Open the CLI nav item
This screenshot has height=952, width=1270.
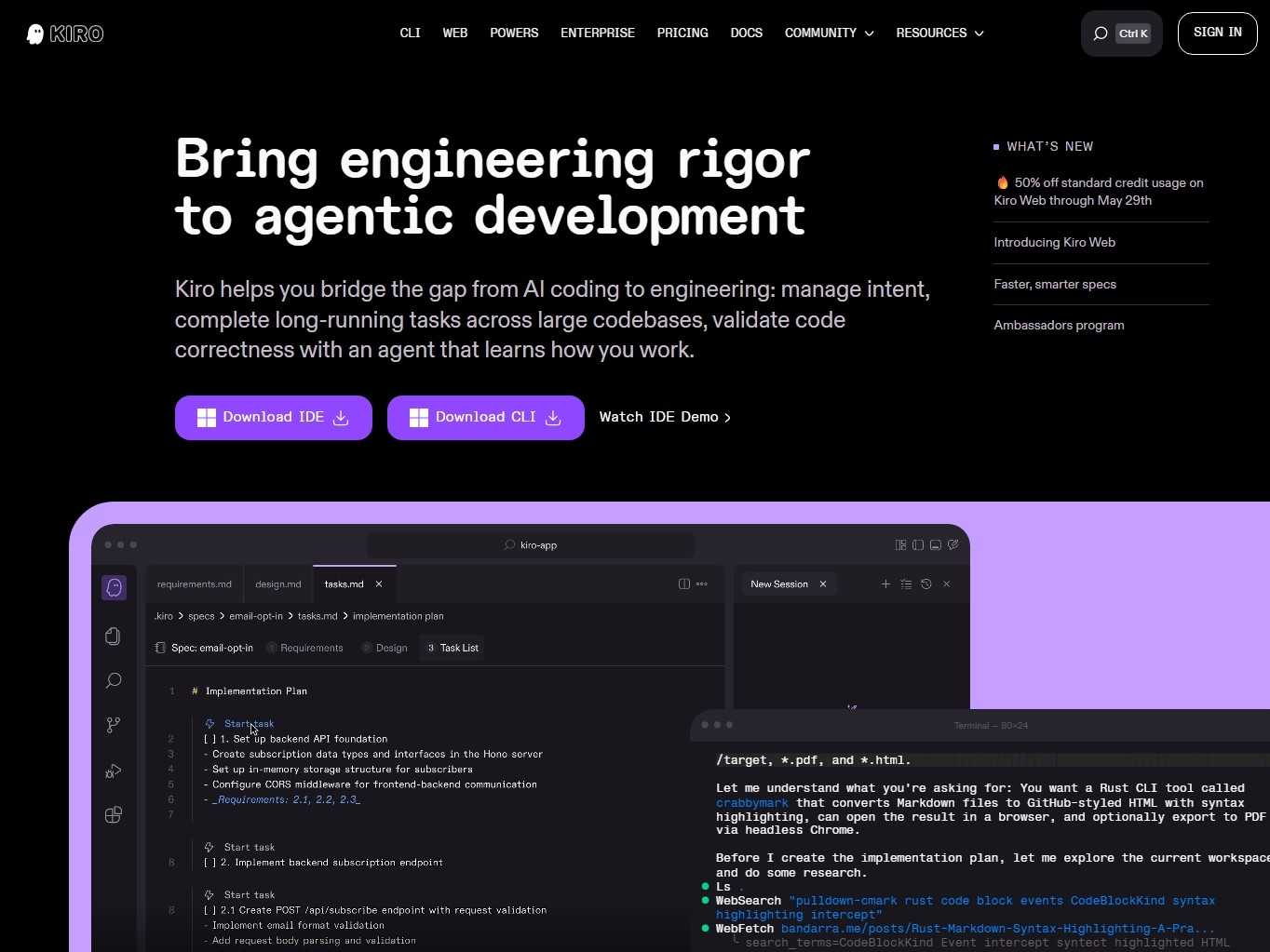click(411, 34)
